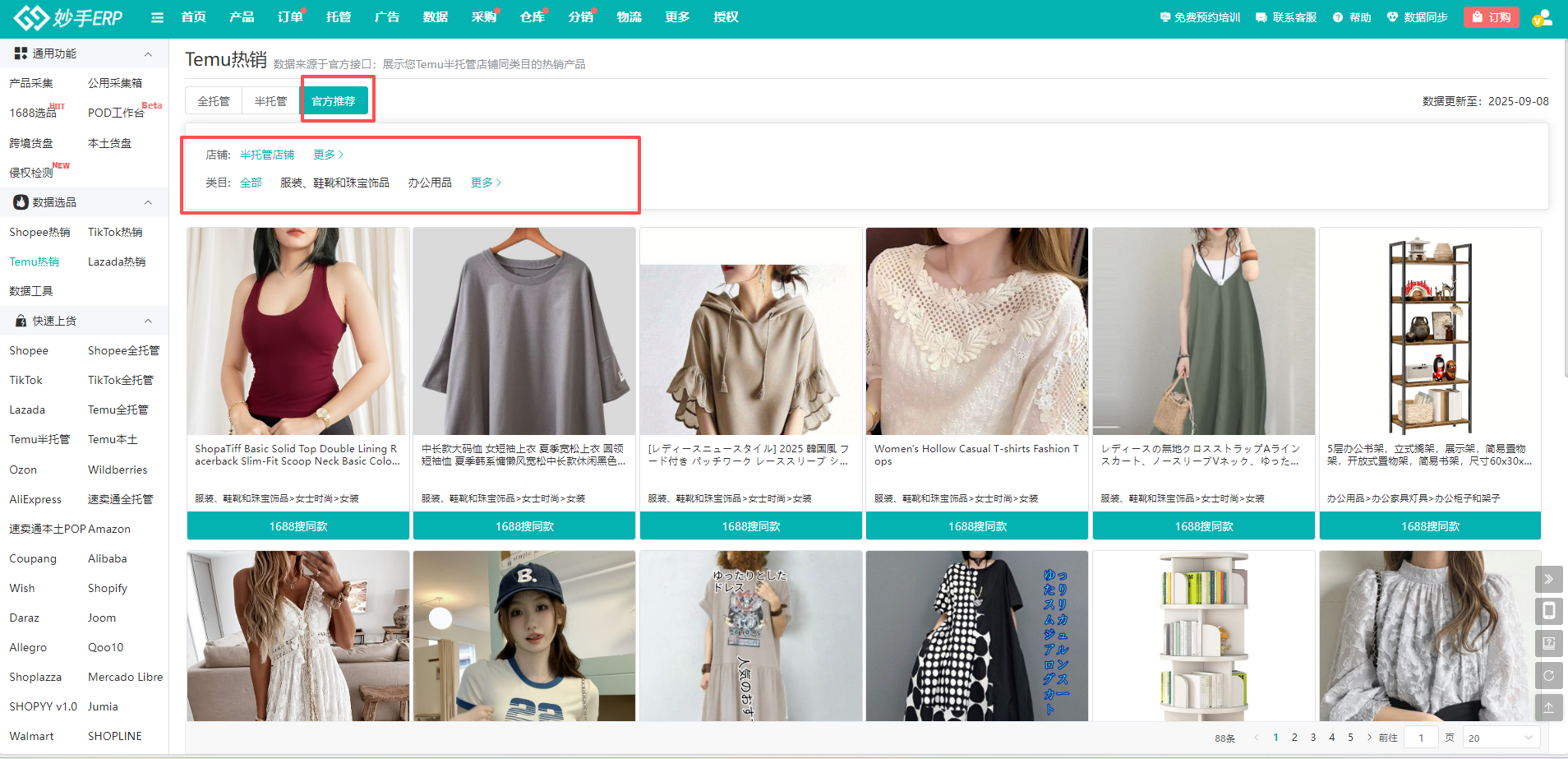Screen dimensions: 1568x759
Task: Click the next page arrow
Action: tap(1368, 738)
